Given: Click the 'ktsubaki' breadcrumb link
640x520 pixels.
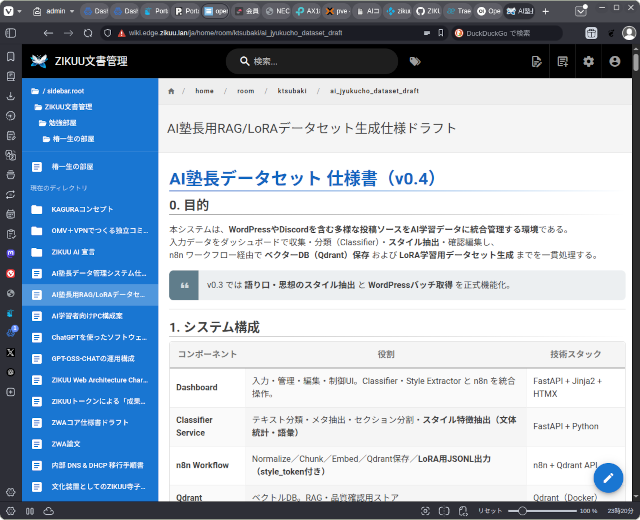Looking at the screenshot, I should (293, 91).
